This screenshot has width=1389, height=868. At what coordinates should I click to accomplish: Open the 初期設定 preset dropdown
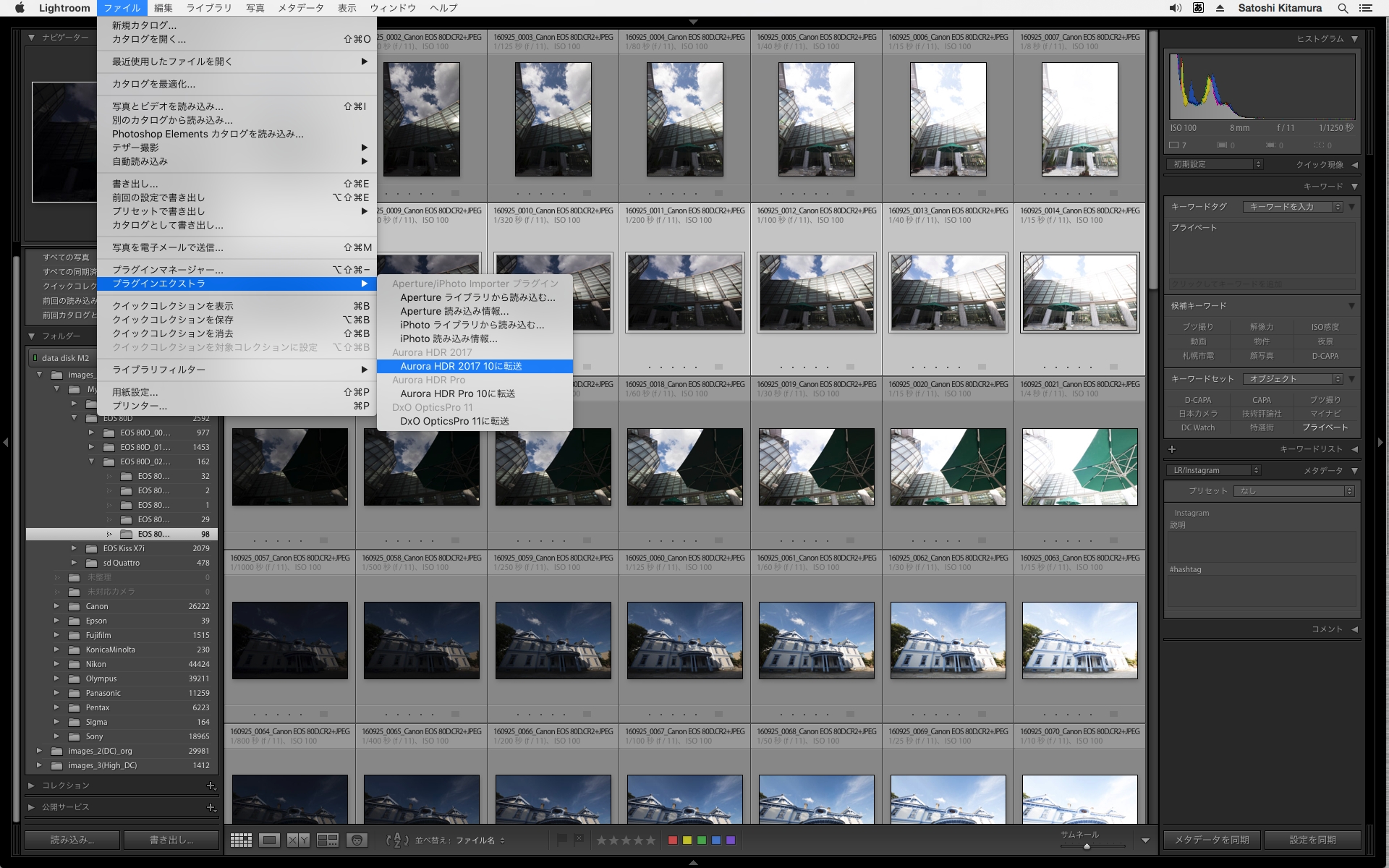coord(1215,164)
